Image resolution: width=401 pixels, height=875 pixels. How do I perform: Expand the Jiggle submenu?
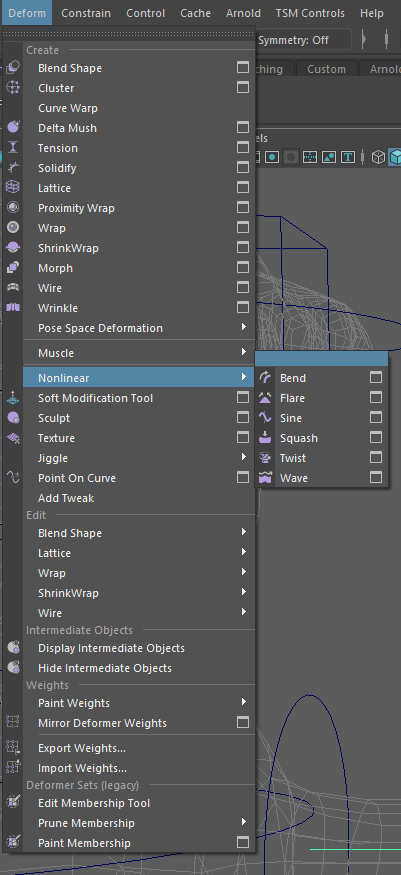point(244,458)
